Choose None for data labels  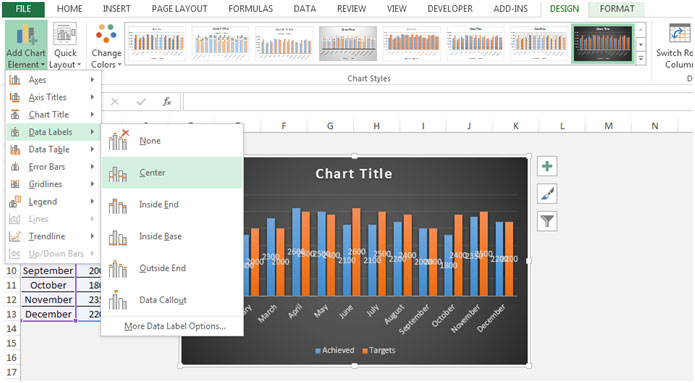pos(172,141)
